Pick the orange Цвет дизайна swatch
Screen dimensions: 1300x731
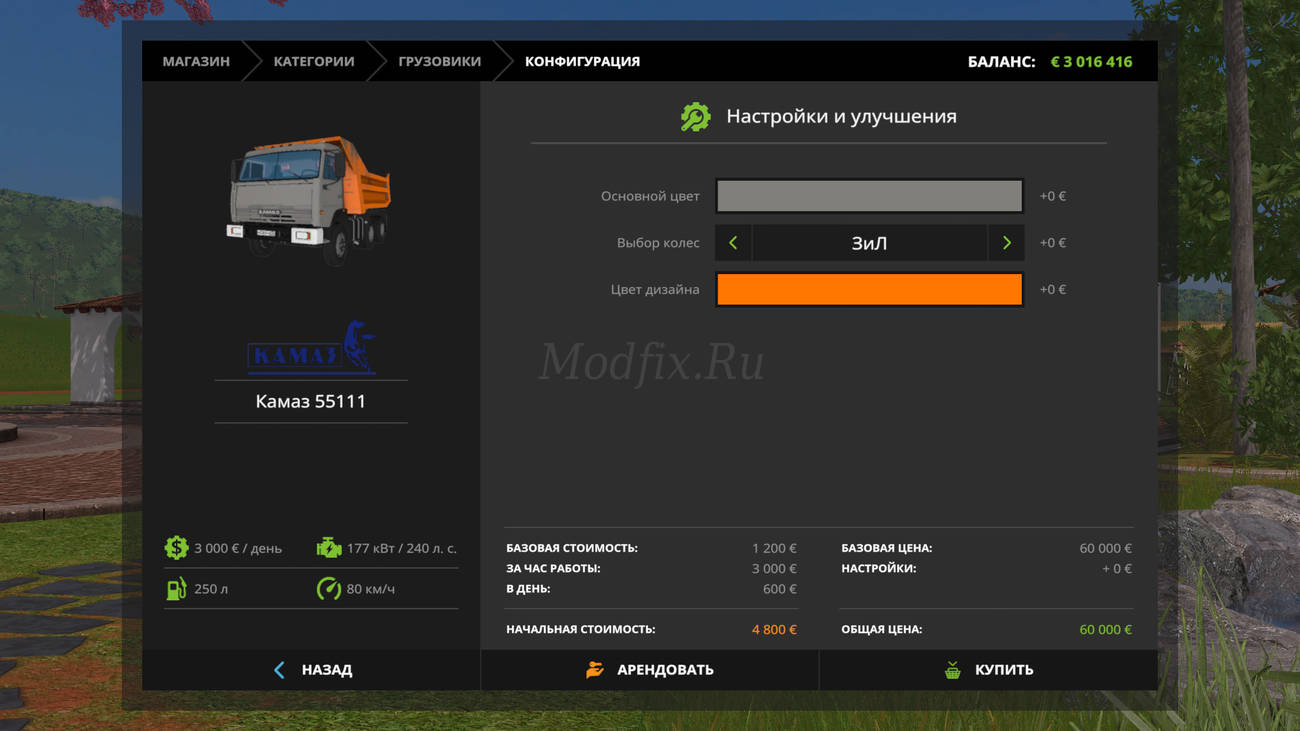point(869,289)
